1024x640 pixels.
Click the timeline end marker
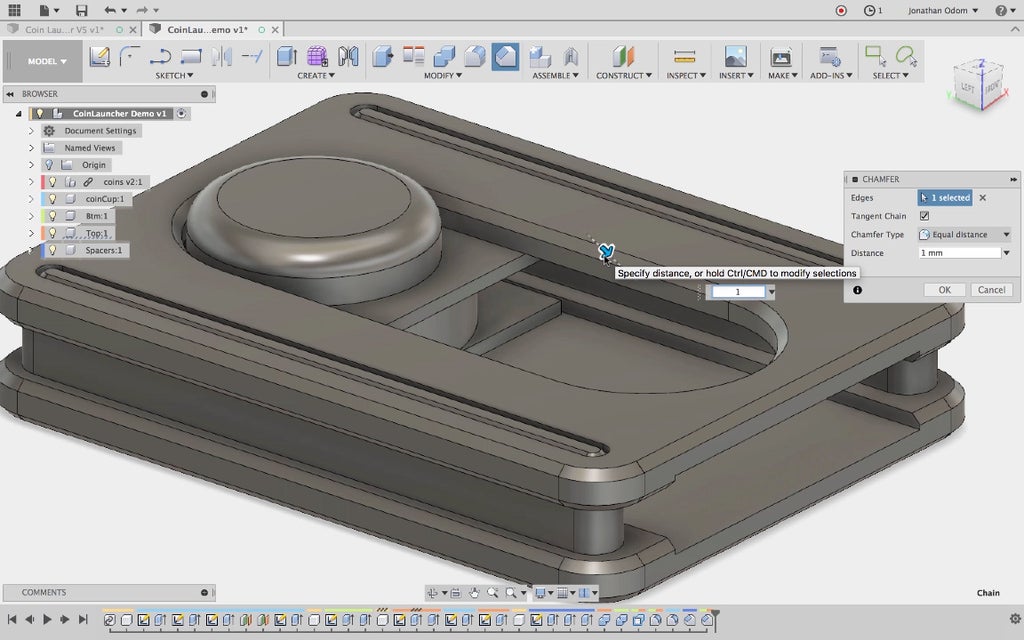(715, 619)
